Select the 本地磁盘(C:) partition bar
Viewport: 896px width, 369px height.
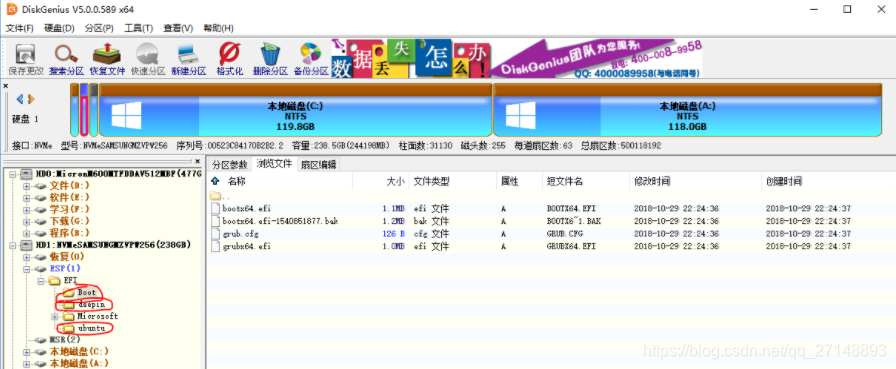click(295, 110)
